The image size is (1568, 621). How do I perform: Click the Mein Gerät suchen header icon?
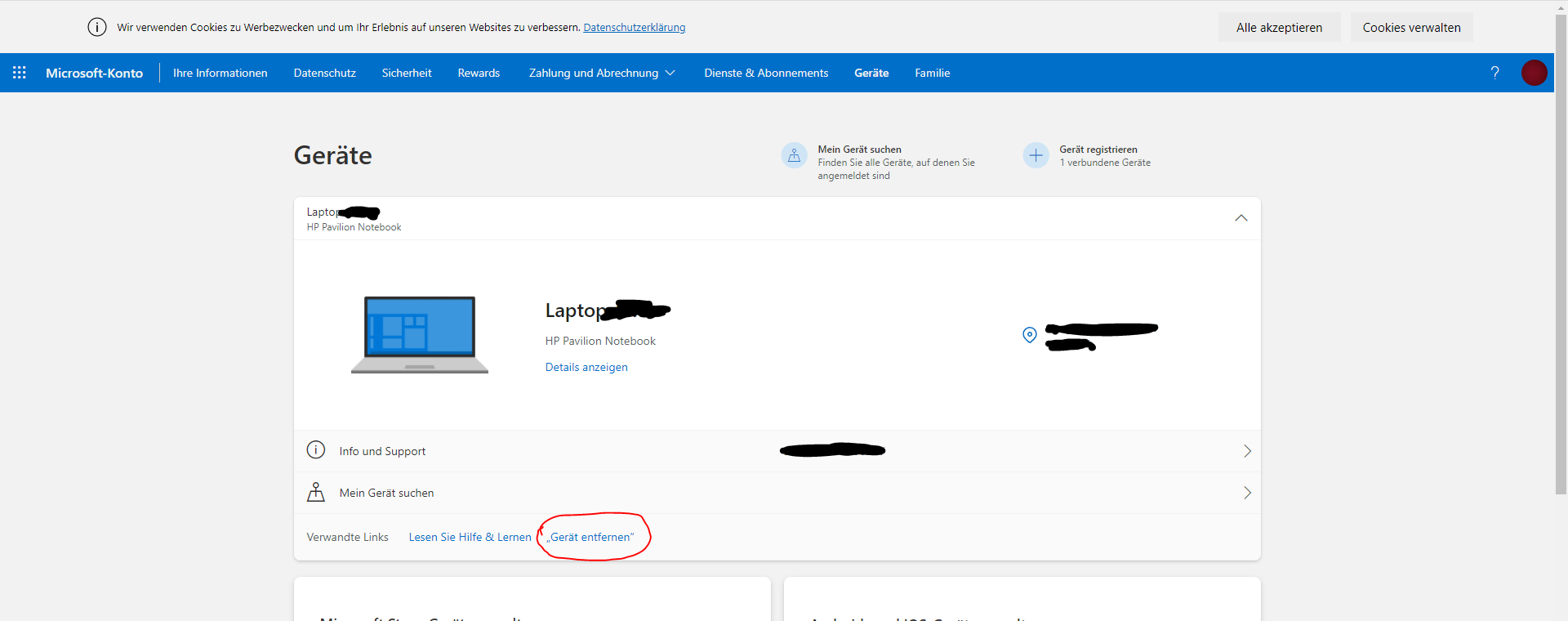[794, 155]
